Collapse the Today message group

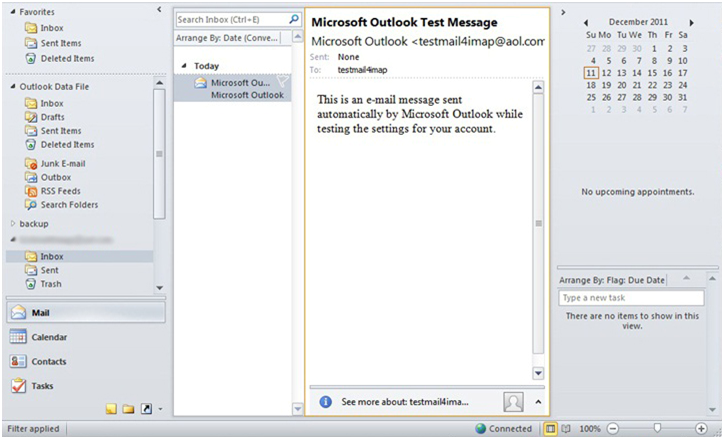coord(184,66)
